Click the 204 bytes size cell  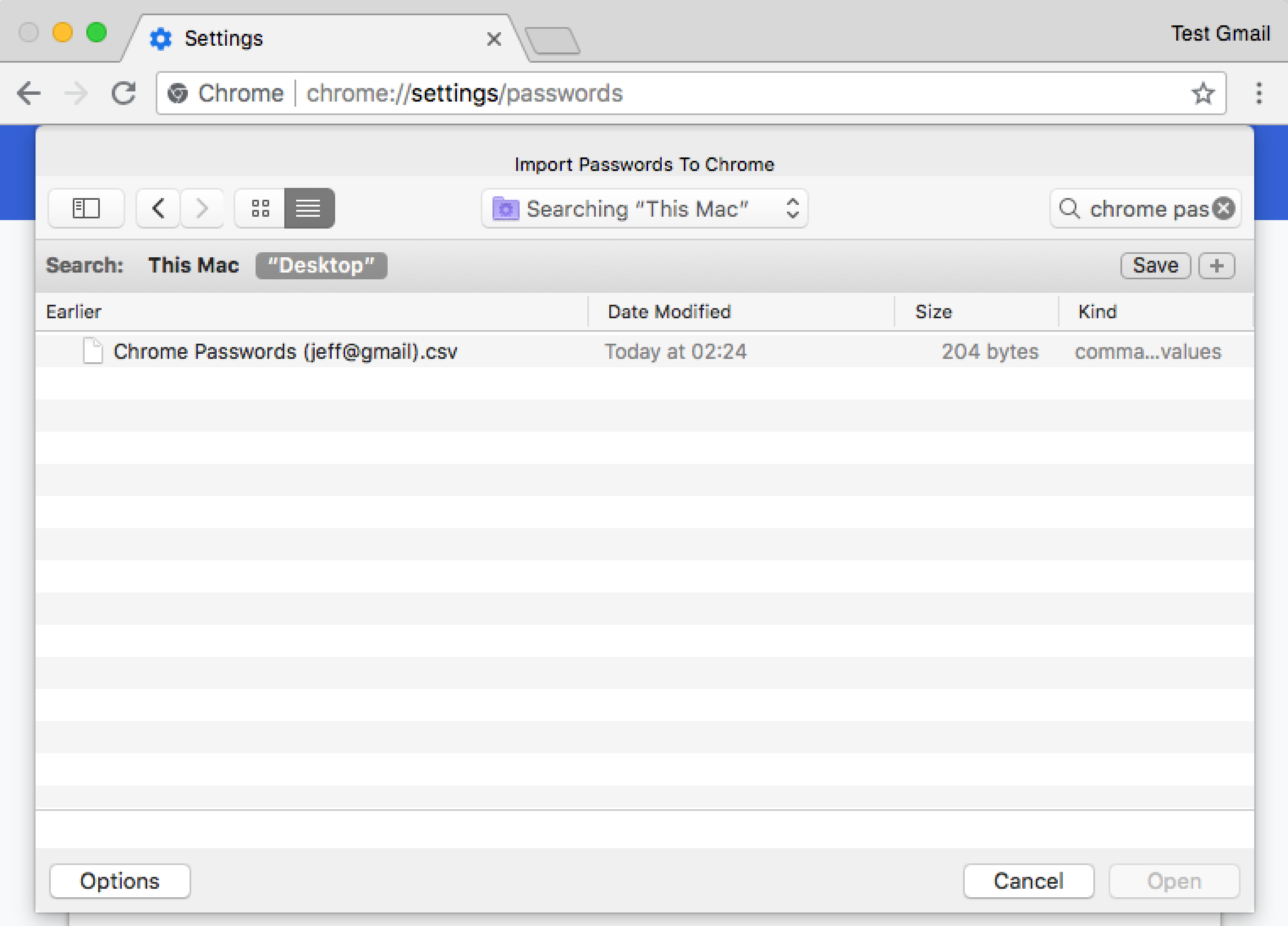pos(990,352)
